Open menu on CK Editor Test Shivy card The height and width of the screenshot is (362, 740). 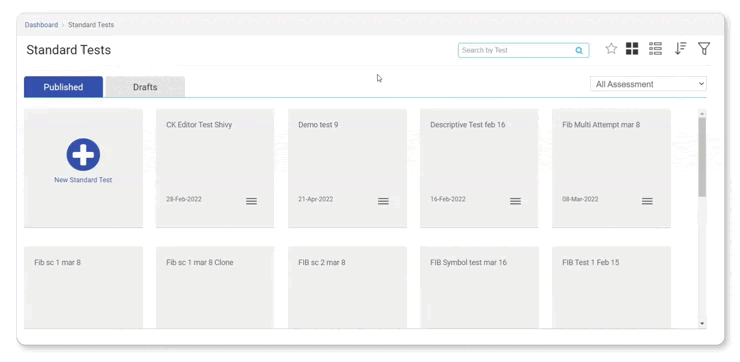pyautogui.click(x=252, y=201)
